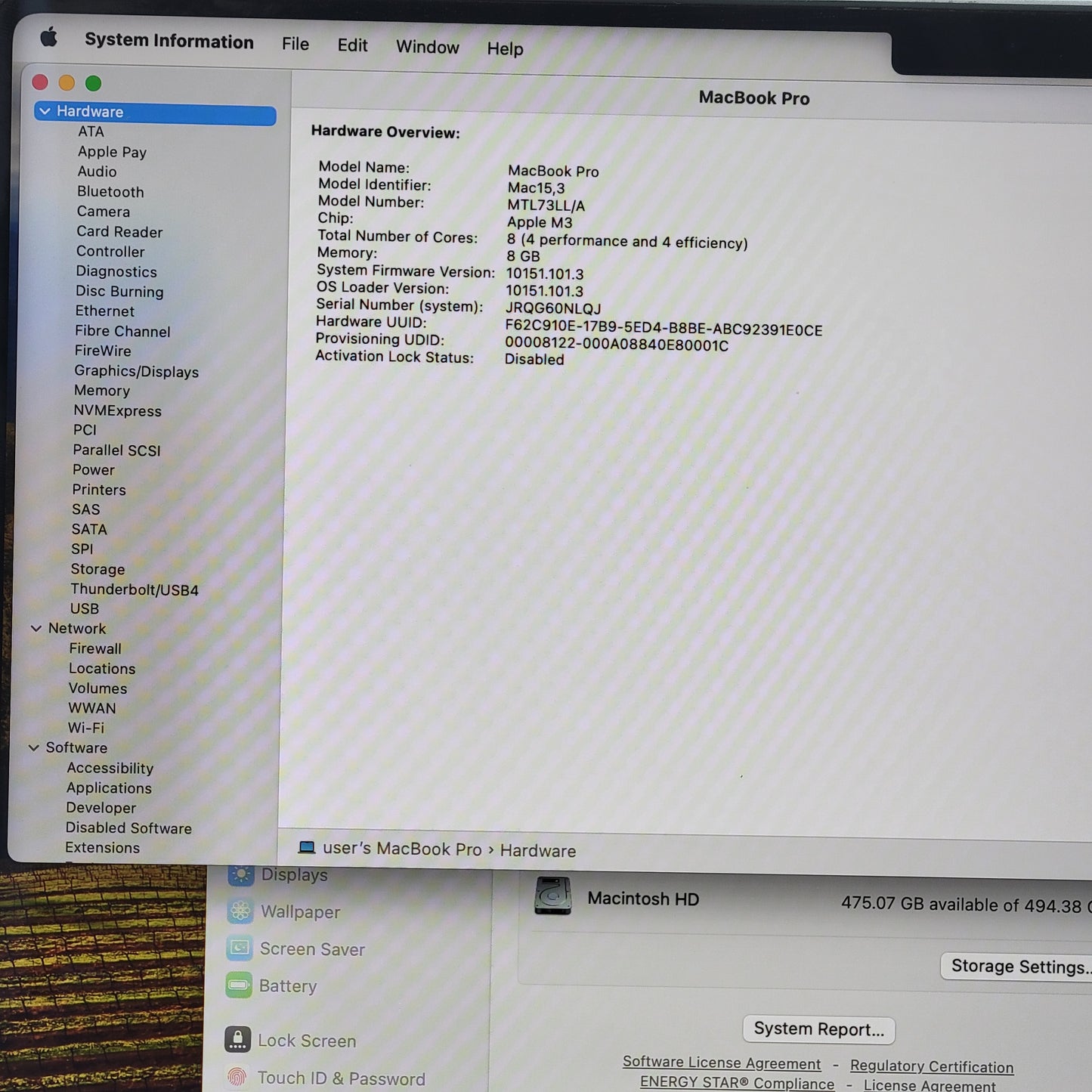Screen dimensions: 1092x1092
Task: Click the Touch ID fingerprint icon
Action: pyautogui.click(x=237, y=1077)
